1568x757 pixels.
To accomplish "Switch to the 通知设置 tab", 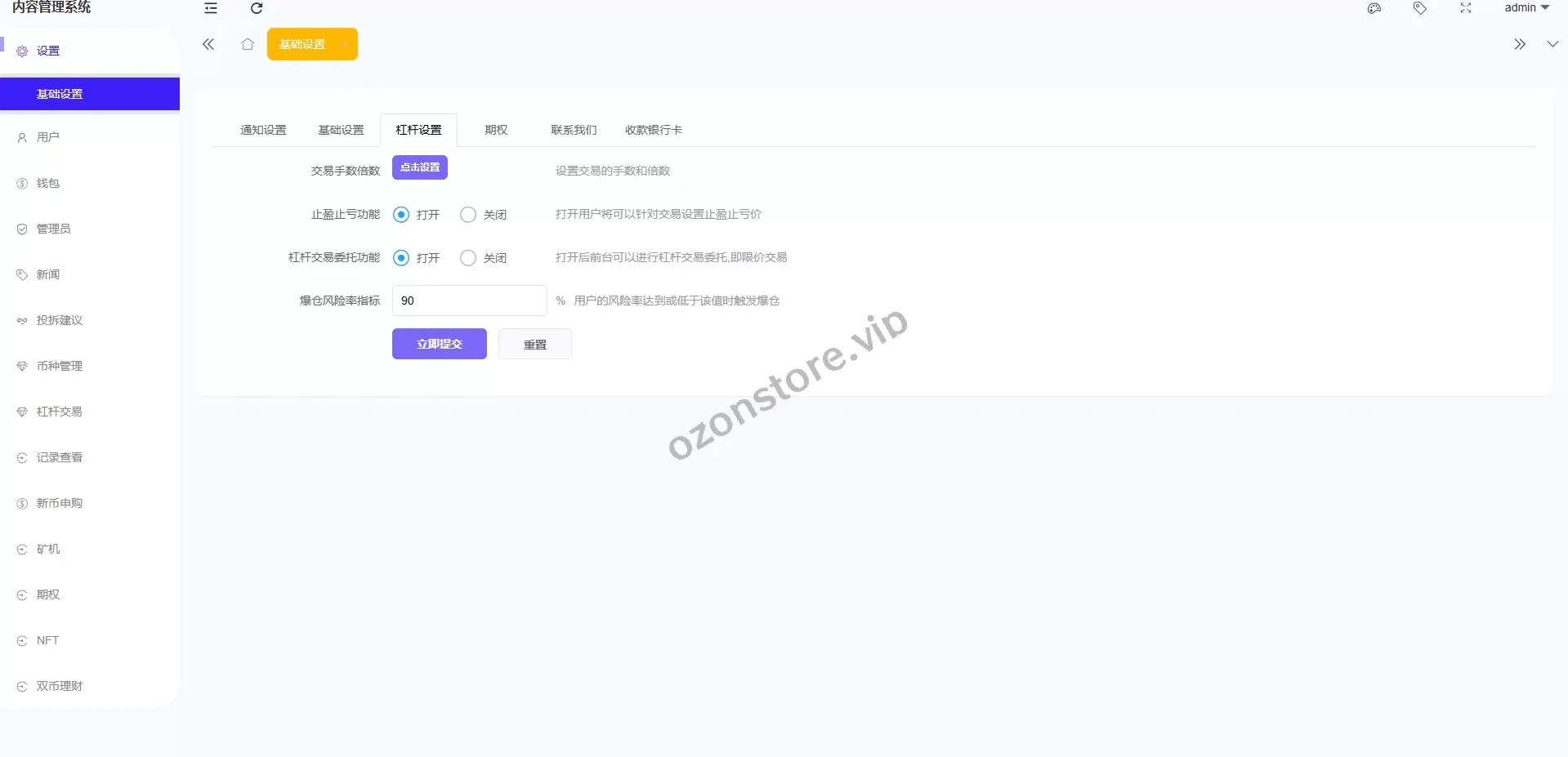I will coord(263,130).
